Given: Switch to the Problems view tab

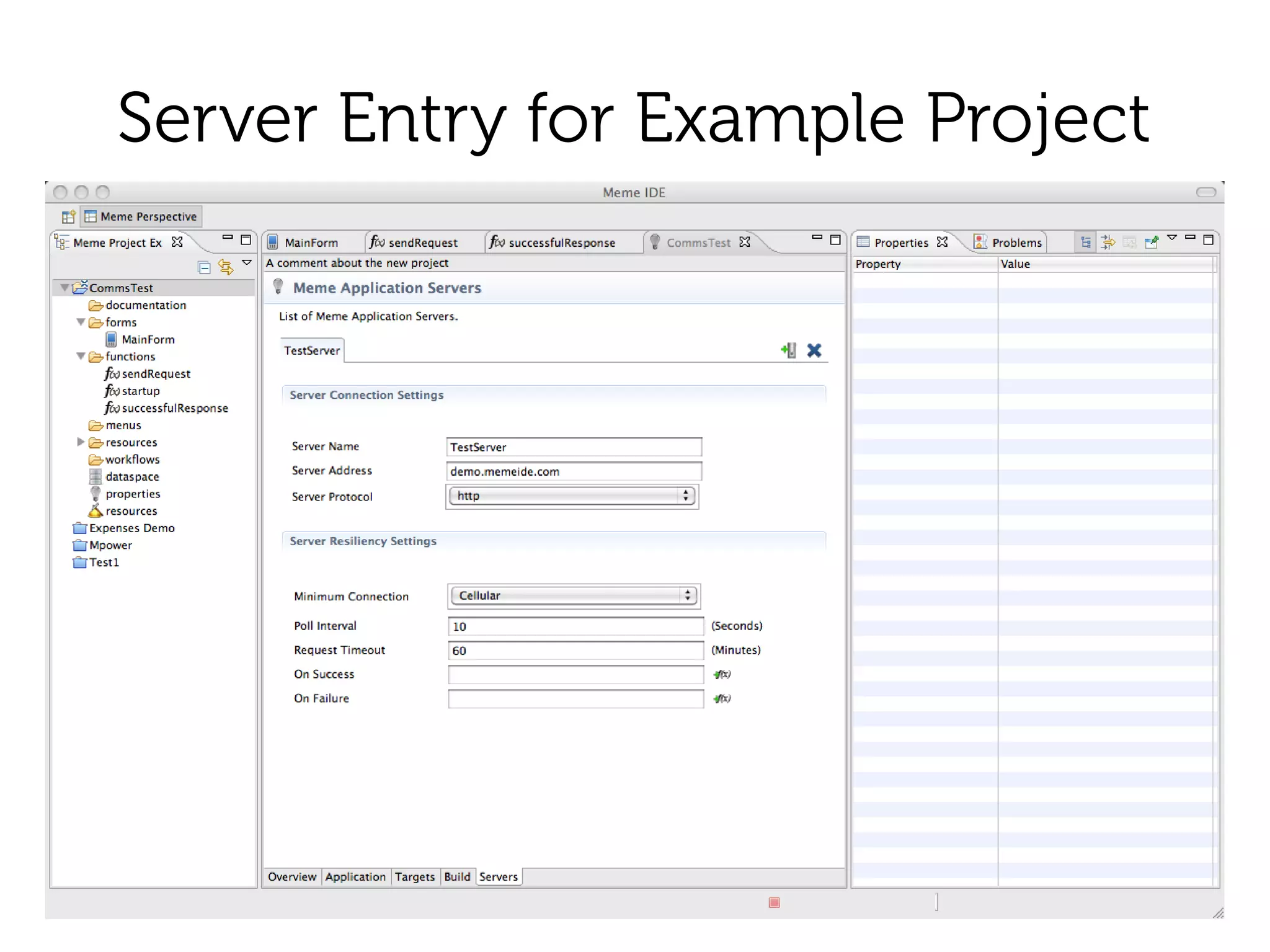Looking at the screenshot, I should (1008, 242).
